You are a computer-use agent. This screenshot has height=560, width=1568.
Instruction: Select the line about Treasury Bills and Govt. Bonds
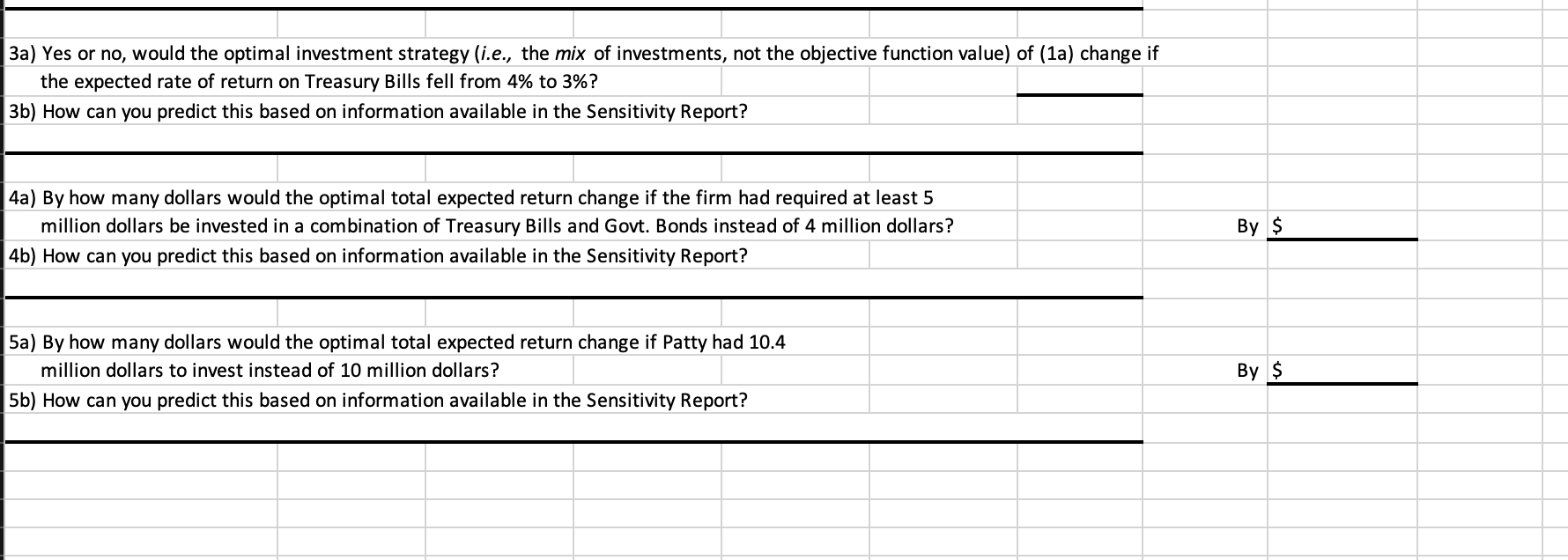497,226
